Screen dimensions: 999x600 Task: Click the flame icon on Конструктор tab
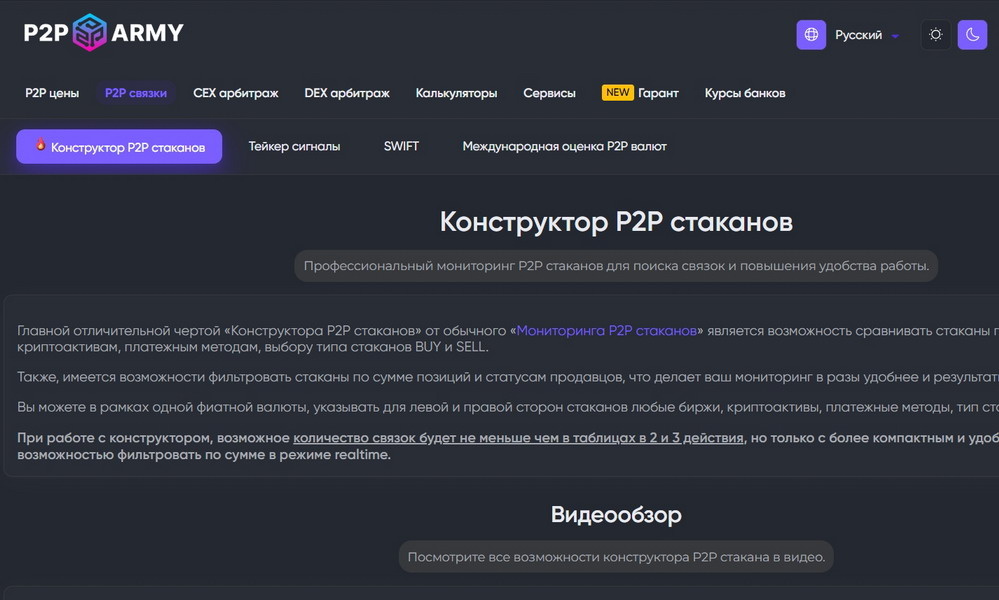(x=41, y=145)
